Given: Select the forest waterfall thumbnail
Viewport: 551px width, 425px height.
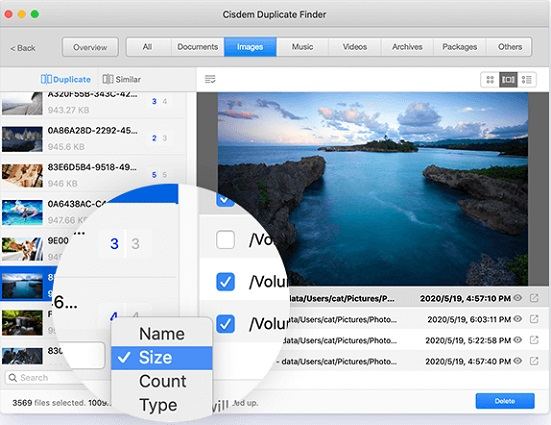Looking at the screenshot, I should (x=22, y=323).
